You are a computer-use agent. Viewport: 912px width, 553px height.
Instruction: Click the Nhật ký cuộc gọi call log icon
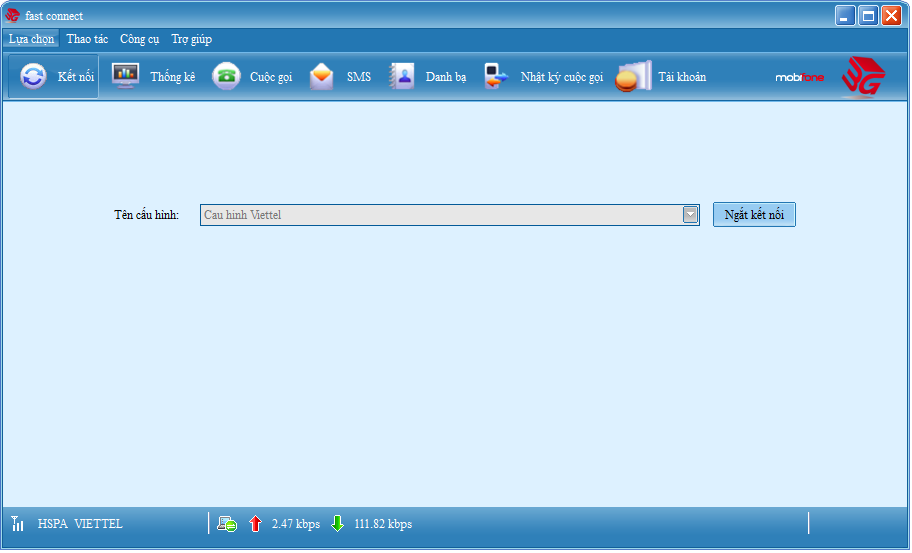tap(496, 77)
